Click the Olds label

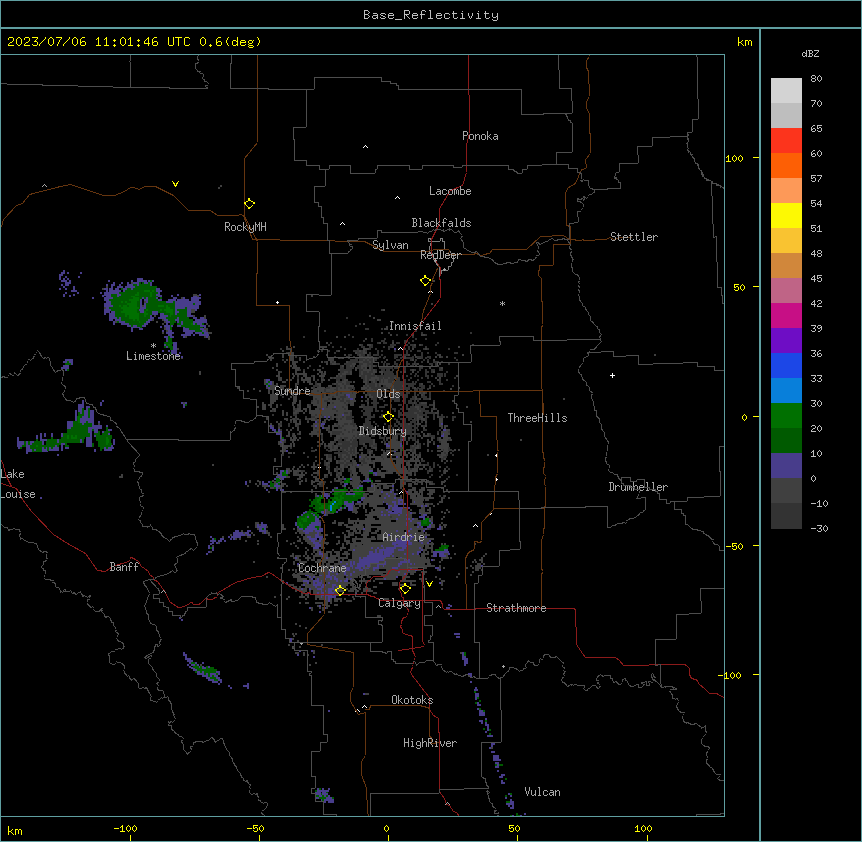pyautogui.click(x=388, y=394)
